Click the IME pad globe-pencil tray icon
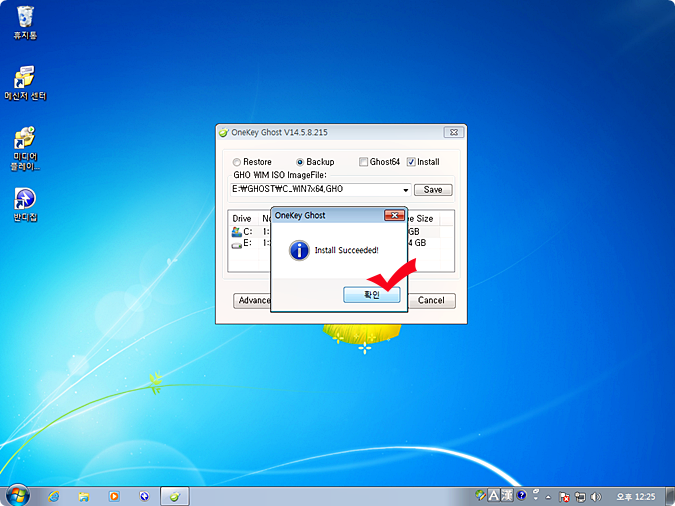 [480, 495]
